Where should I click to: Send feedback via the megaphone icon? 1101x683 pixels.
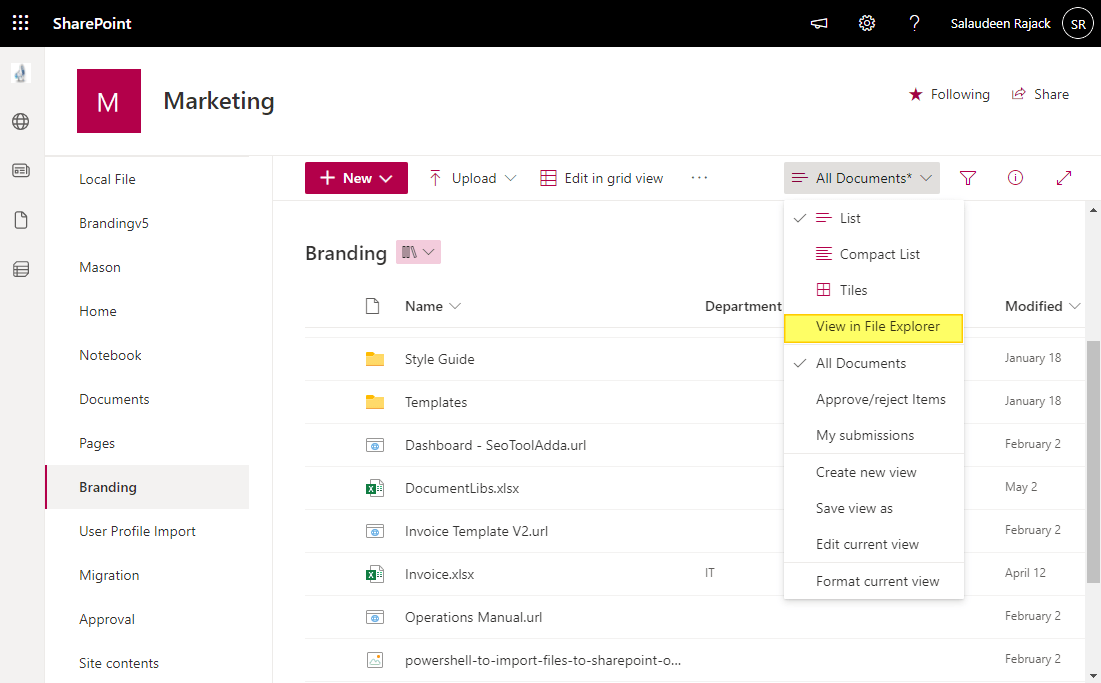coord(818,22)
